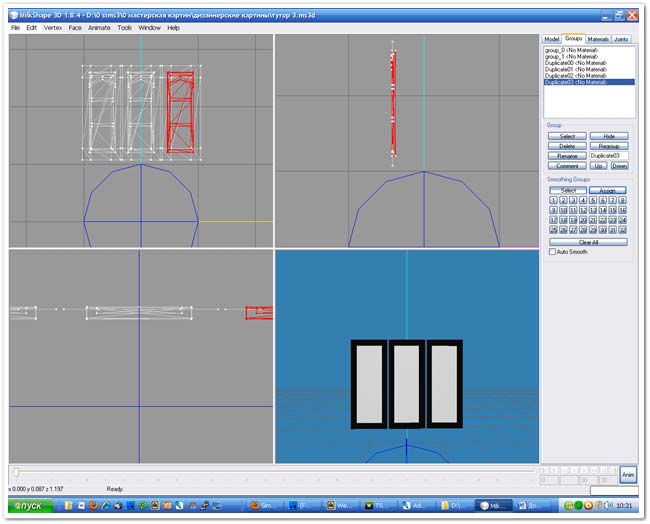The width and height of the screenshot is (650, 524).
Task: Toggle the Anim mode button
Action: [x=627, y=475]
